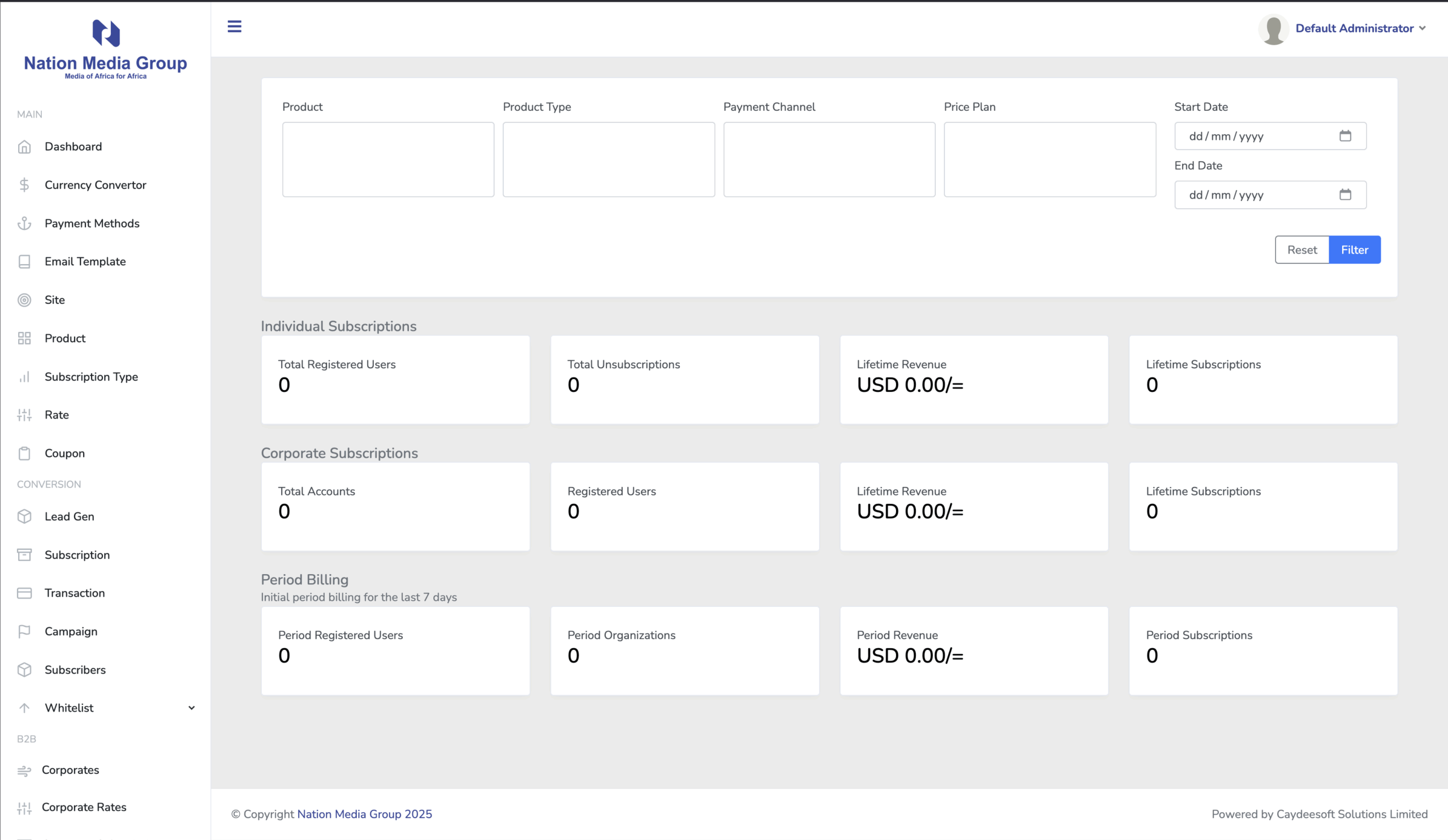The image size is (1448, 840).
Task: Click the Dashboard home icon
Action: (24, 147)
